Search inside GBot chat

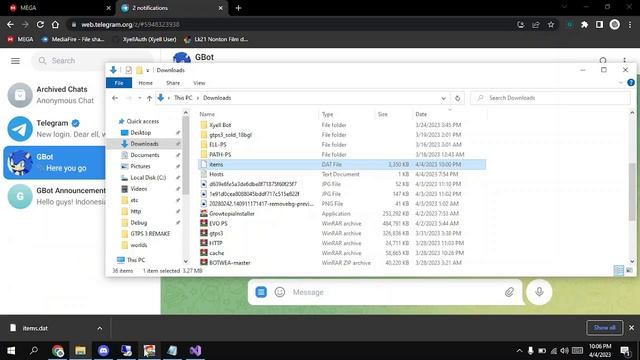603,61
